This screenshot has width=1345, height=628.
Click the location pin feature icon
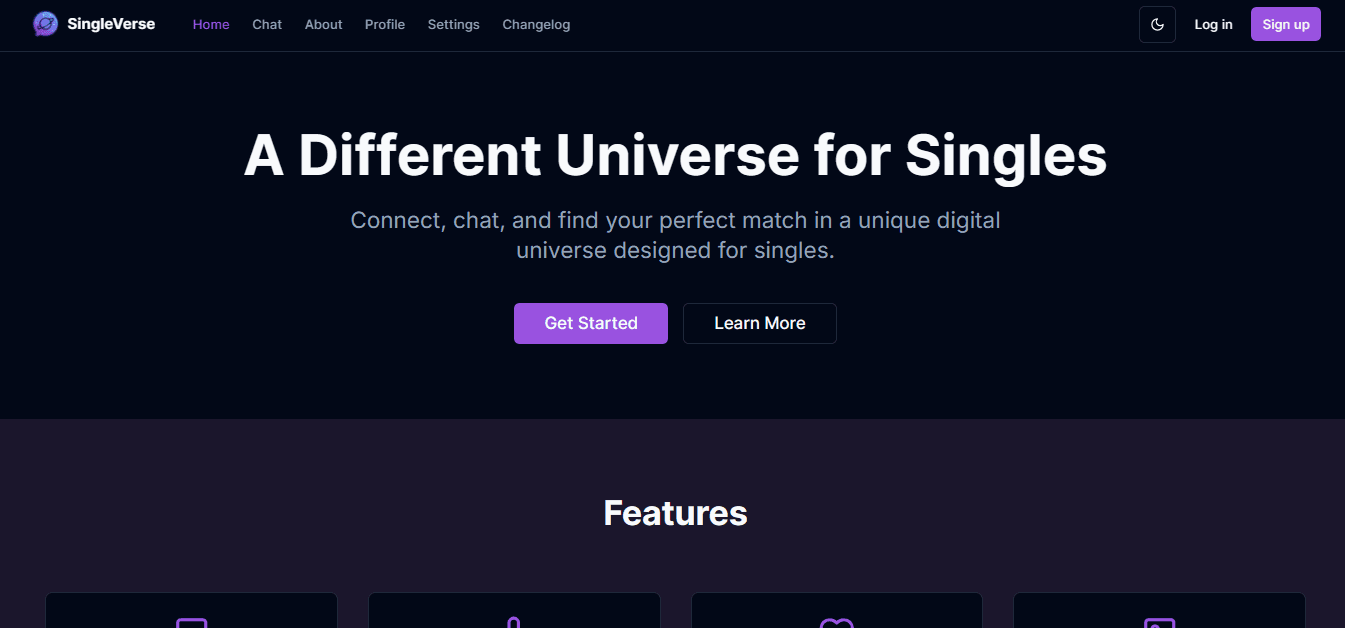(513, 624)
